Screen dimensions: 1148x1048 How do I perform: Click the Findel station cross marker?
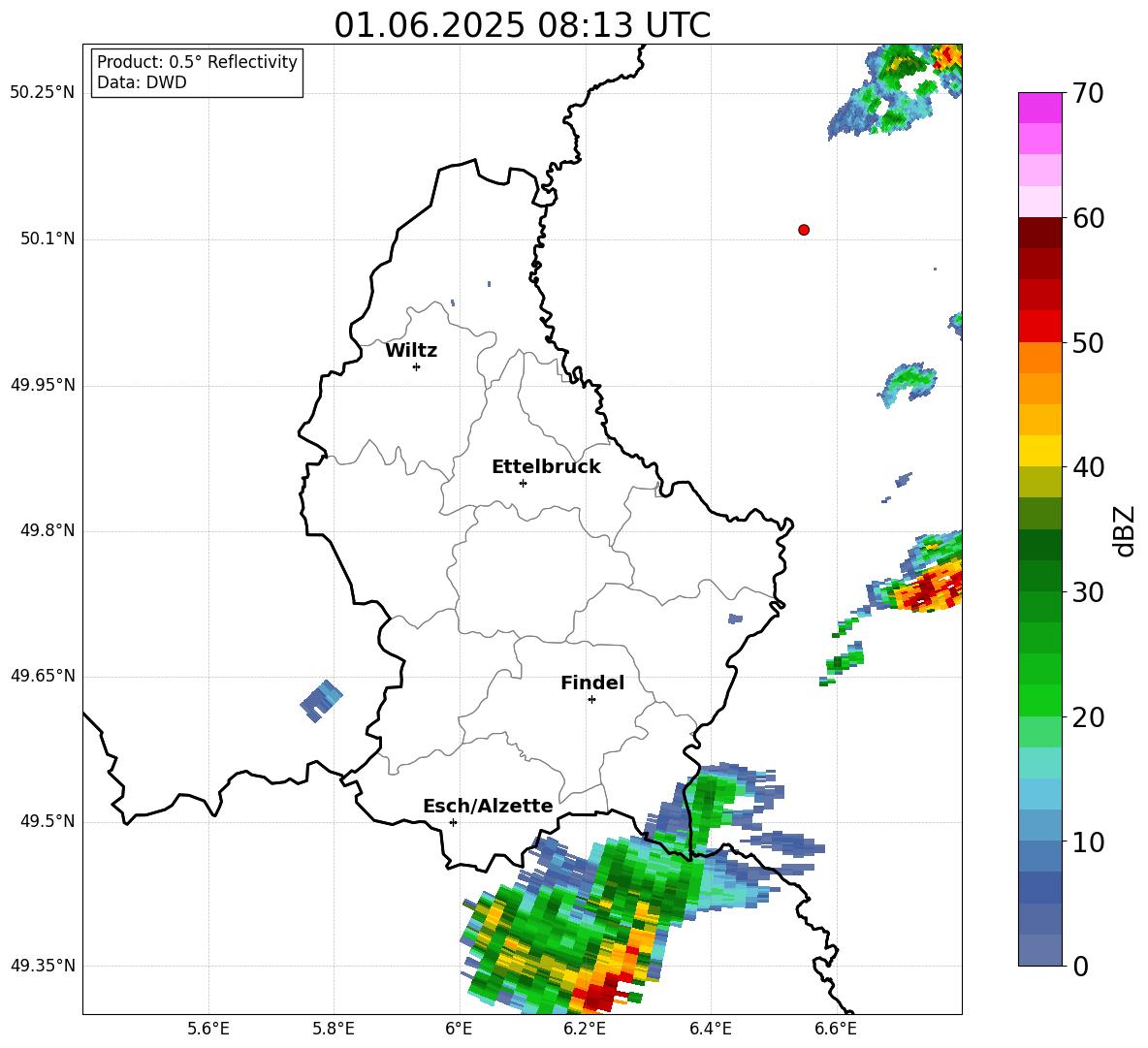coord(591,700)
